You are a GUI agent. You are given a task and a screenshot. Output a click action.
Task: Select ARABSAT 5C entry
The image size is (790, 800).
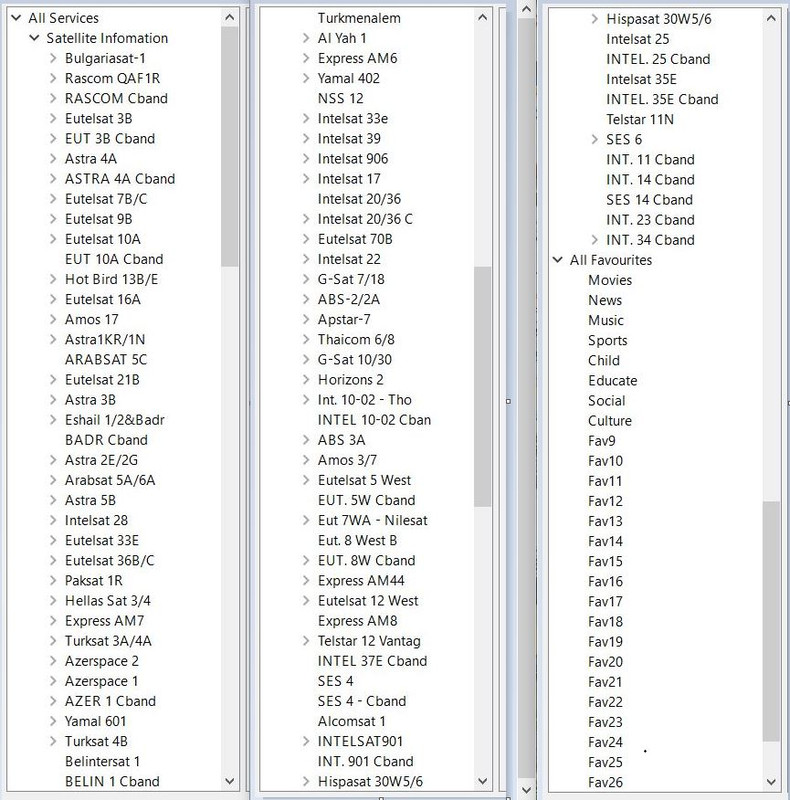point(106,360)
